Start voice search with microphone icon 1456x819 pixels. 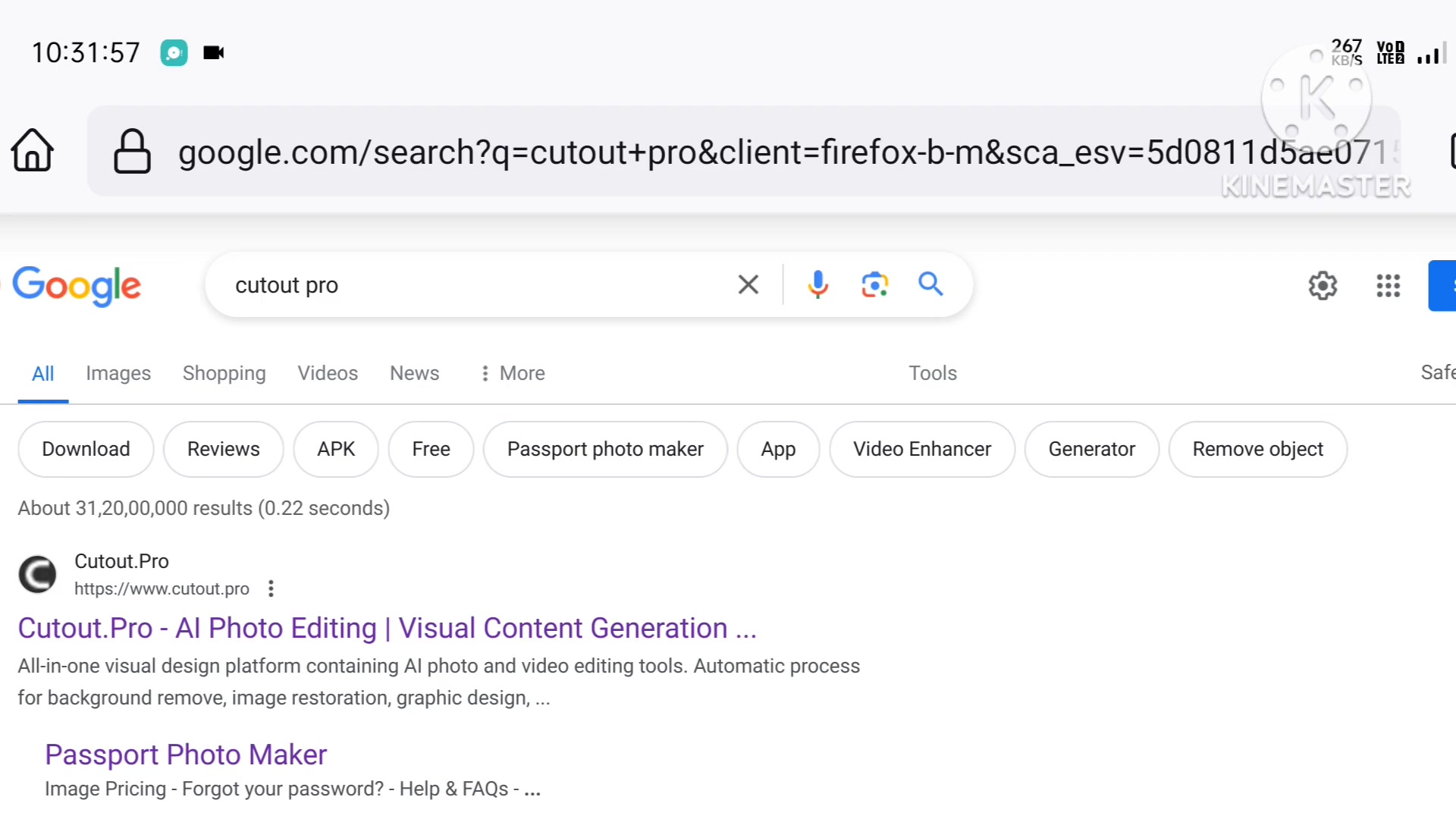[817, 285]
